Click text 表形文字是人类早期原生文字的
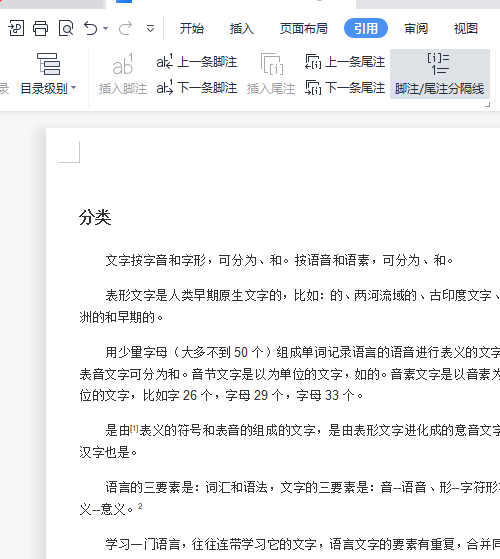Screen dimensions: 500x559 194,296
